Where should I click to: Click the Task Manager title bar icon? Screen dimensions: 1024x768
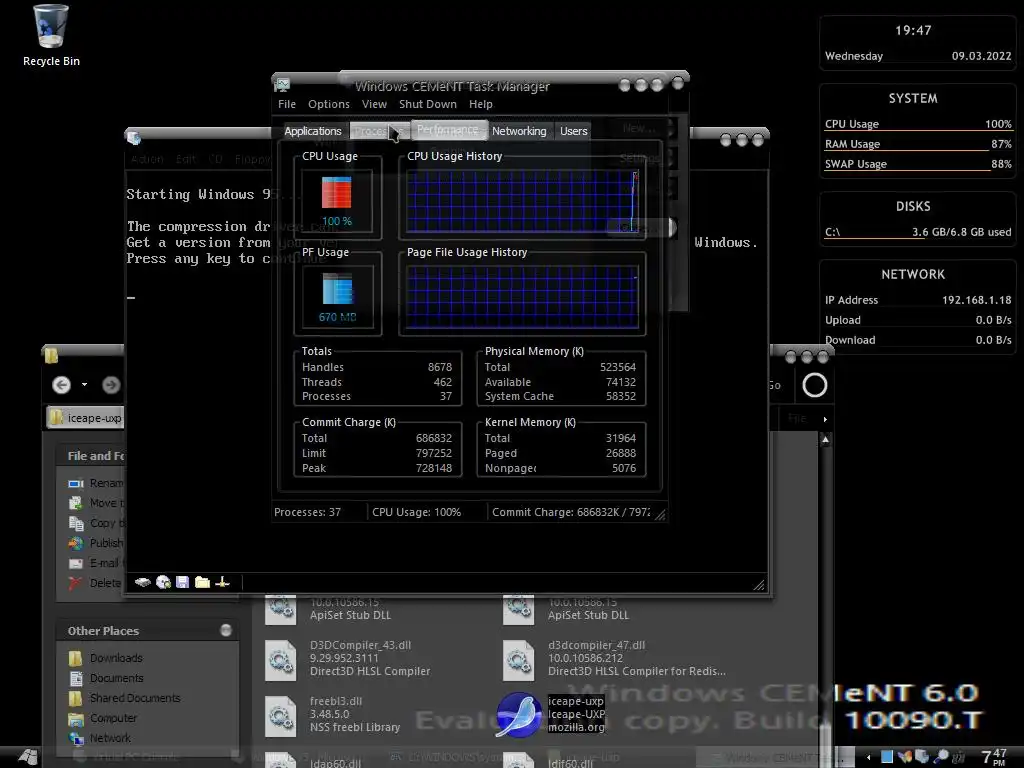[x=282, y=85]
